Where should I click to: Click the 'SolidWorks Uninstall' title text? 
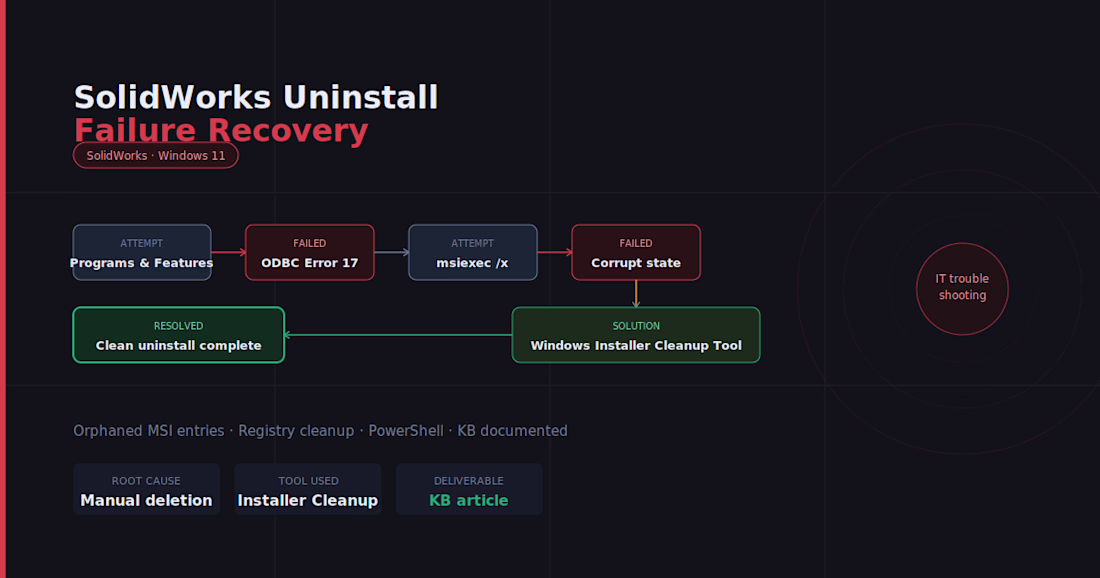(x=256, y=98)
